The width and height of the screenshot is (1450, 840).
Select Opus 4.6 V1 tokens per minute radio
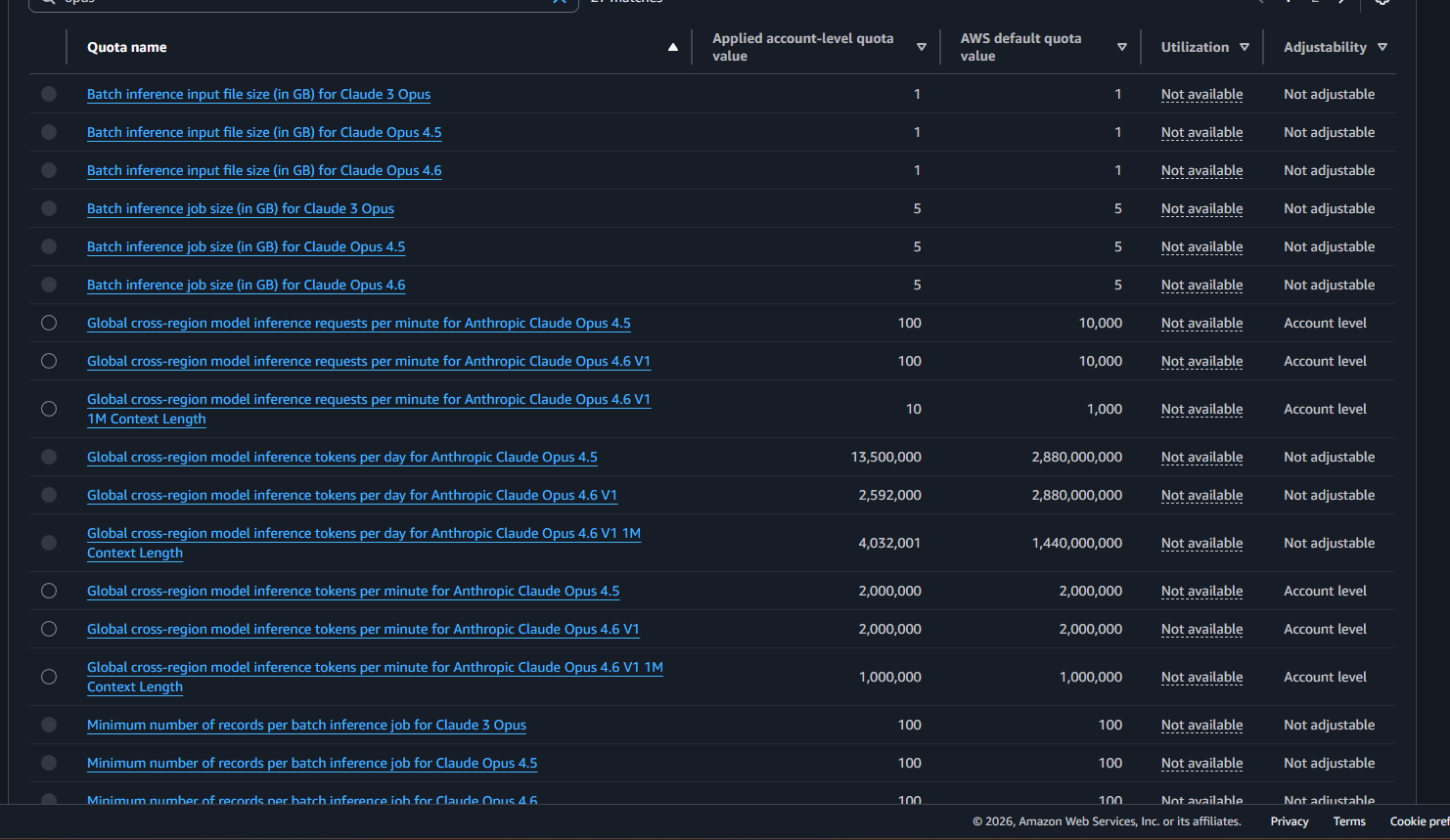click(x=49, y=629)
